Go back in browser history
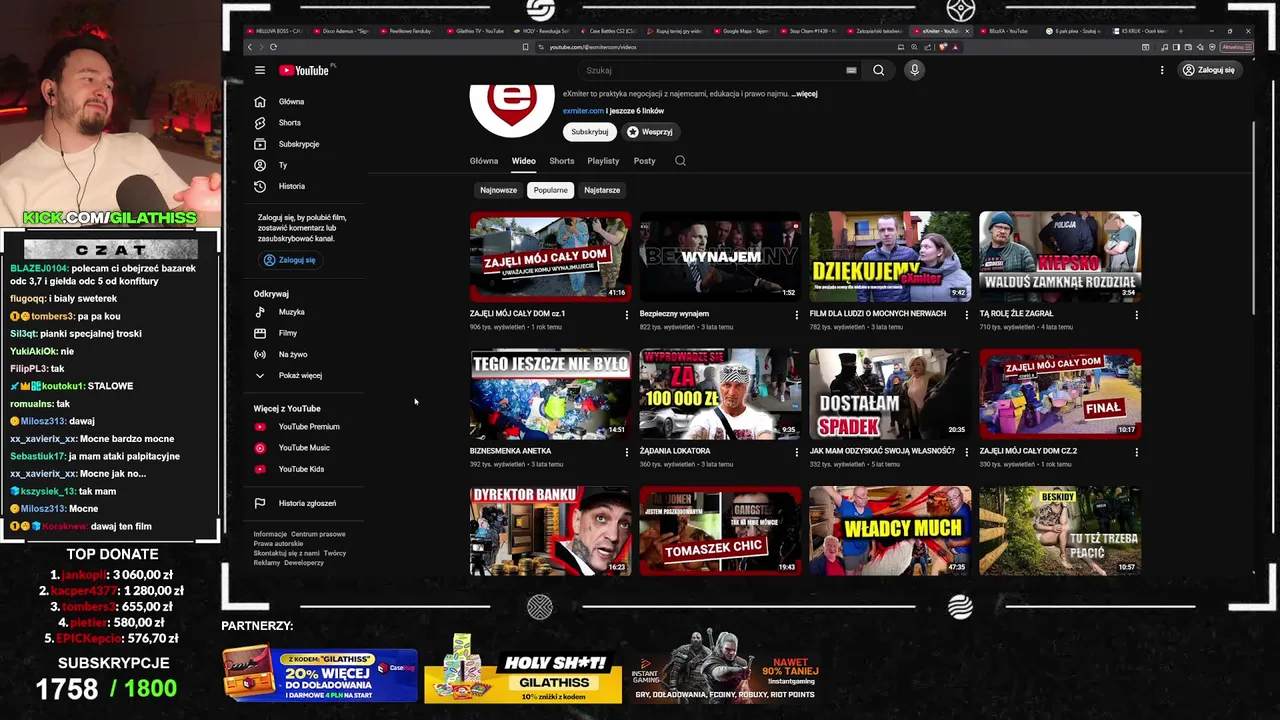This screenshot has width=1280, height=720. click(x=250, y=46)
